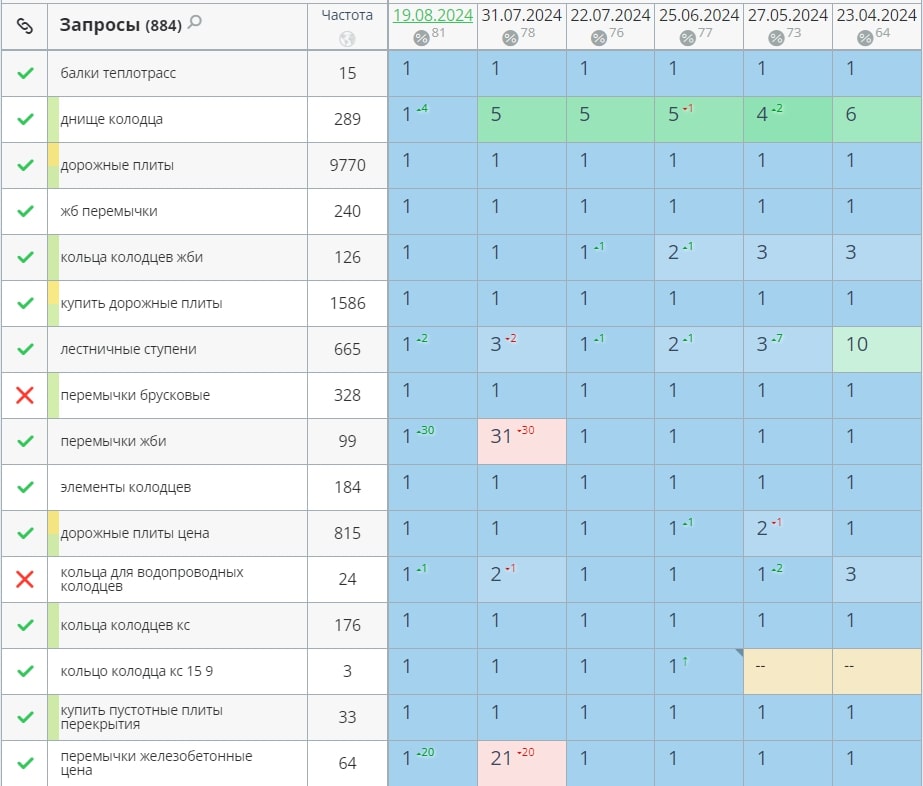Click percent icon under 23.04.2024
The width and height of the screenshot is (923, 786).
[x=866, y=38]
